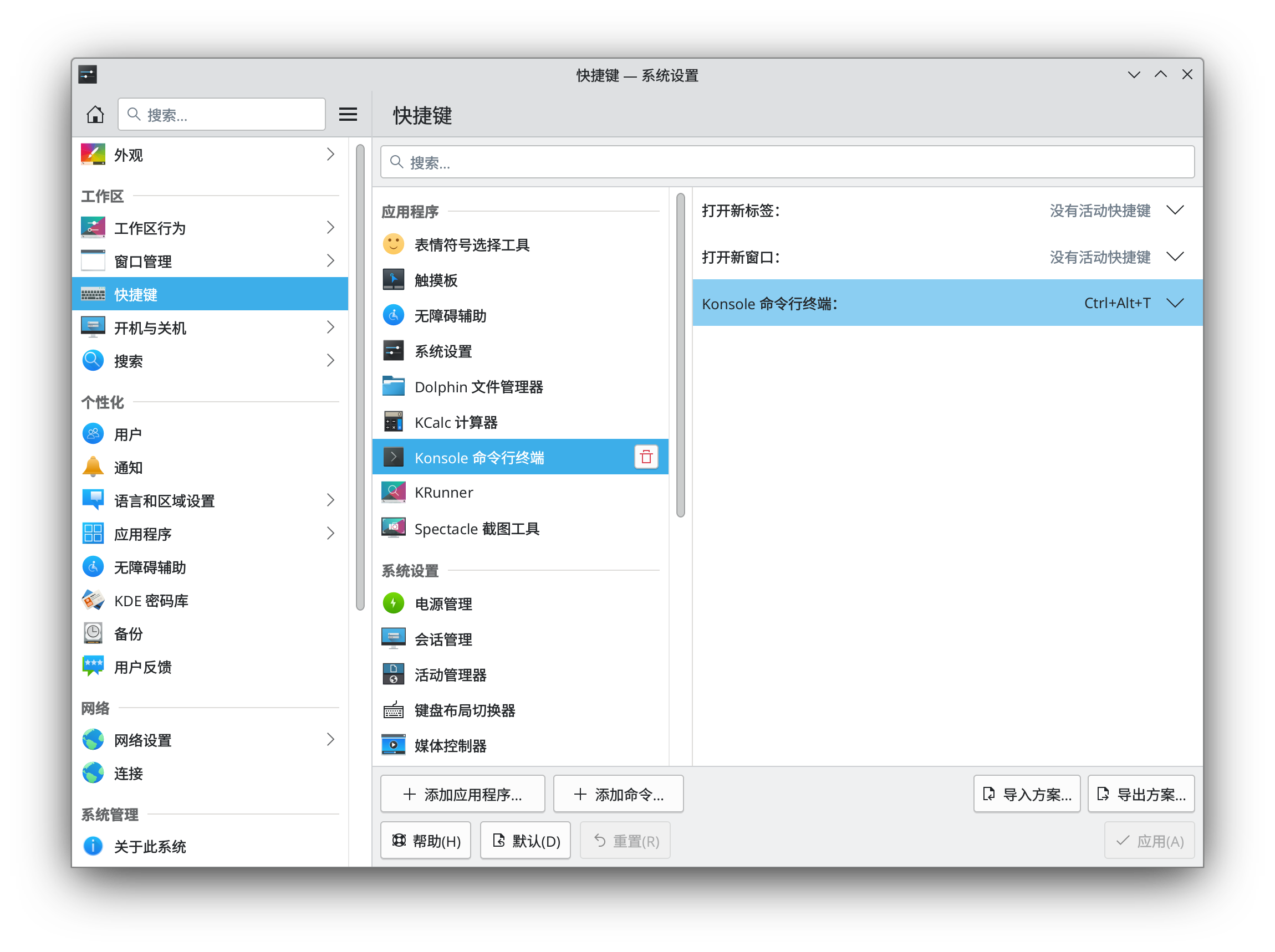Expand Konsole 命令行终端 Ctrl+Alt+T row
1275x952 pixels.
[x=1175, y=303]
